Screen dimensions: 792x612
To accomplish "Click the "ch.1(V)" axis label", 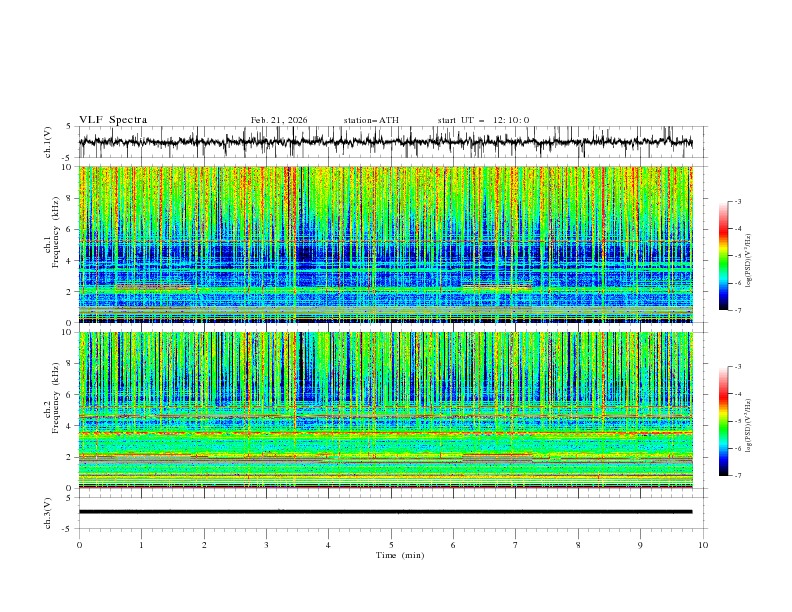I will [48, 142].
